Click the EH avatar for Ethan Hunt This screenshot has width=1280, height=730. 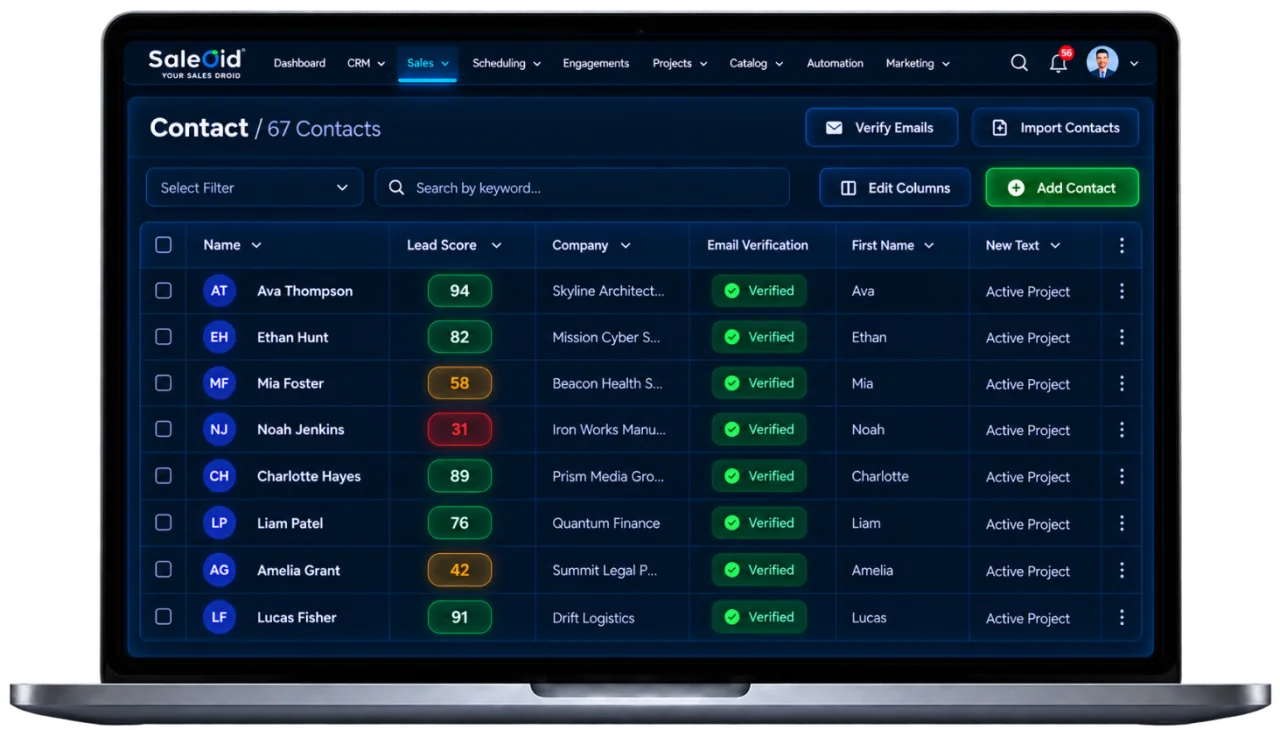tap(219, 337)
